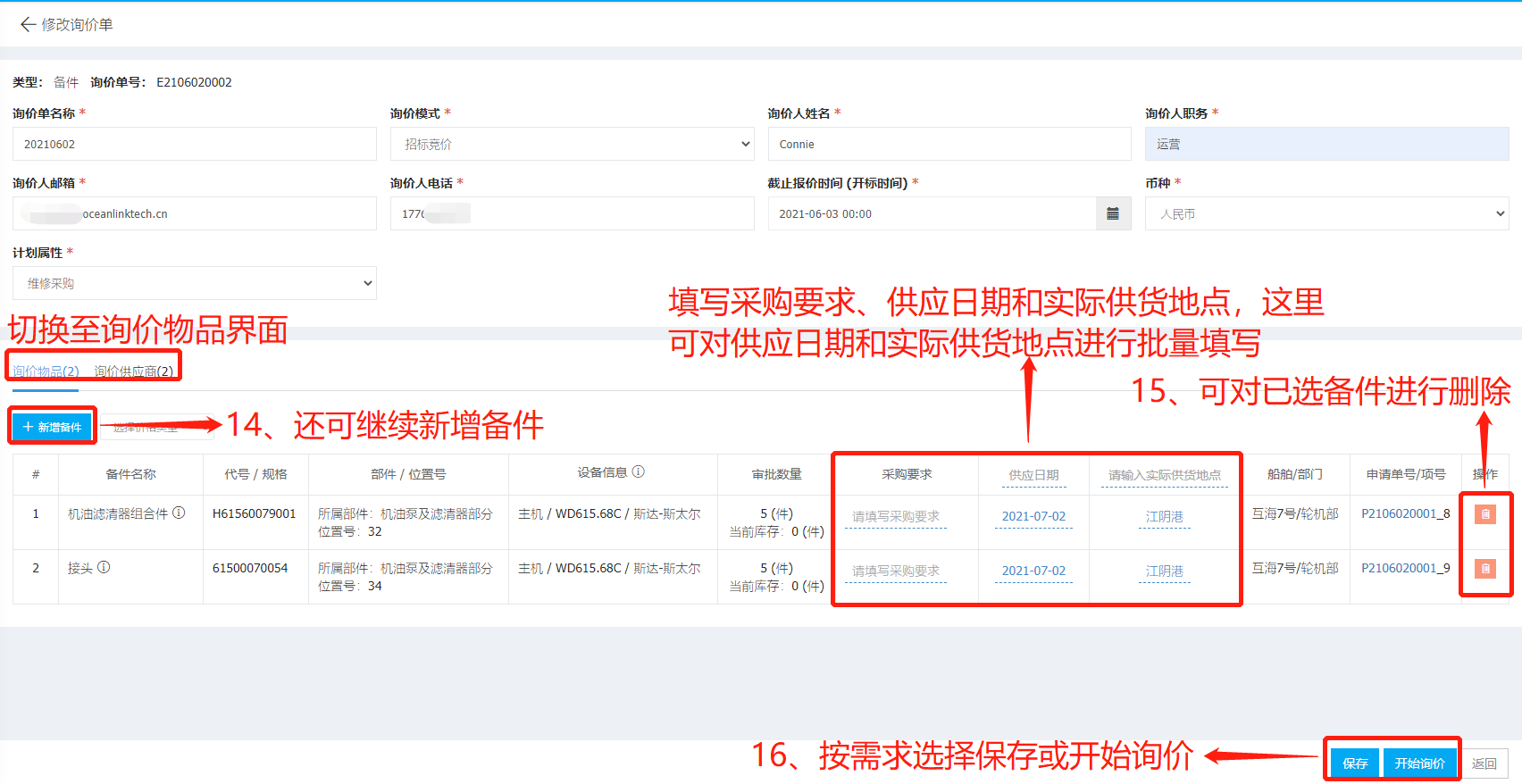The image size is (1522, 784).
Task: Click the batch 供应日期 header field
Action: [x=1033, y=475]
